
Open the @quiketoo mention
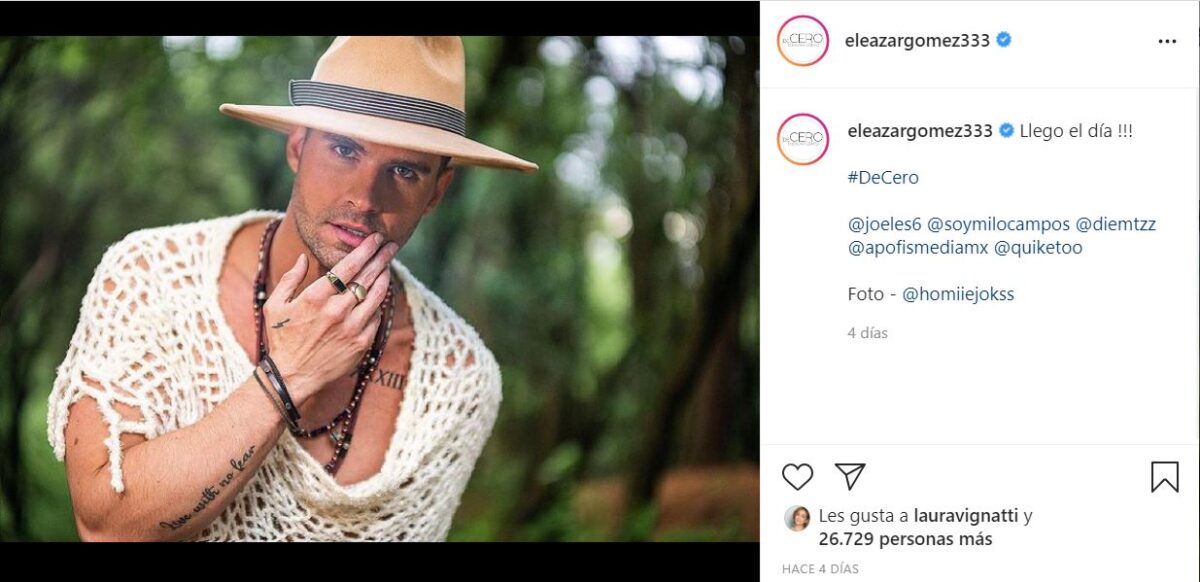(1038, 247)
